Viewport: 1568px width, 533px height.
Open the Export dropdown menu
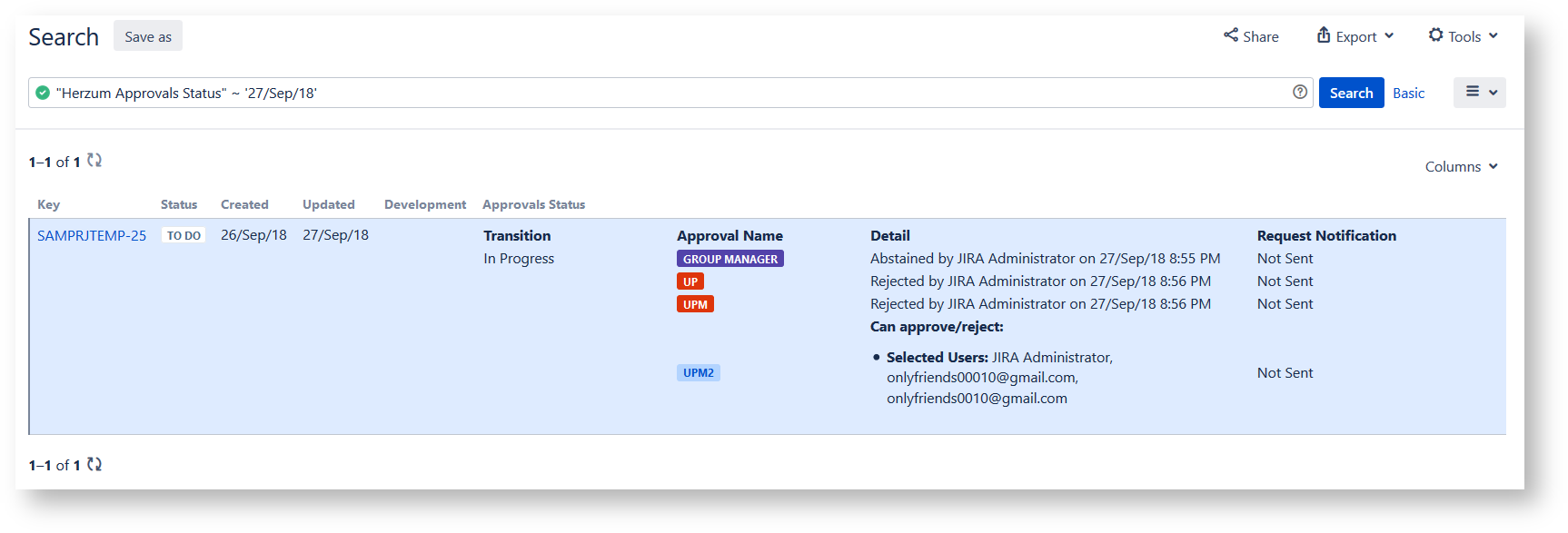(x=1355, y=36)
